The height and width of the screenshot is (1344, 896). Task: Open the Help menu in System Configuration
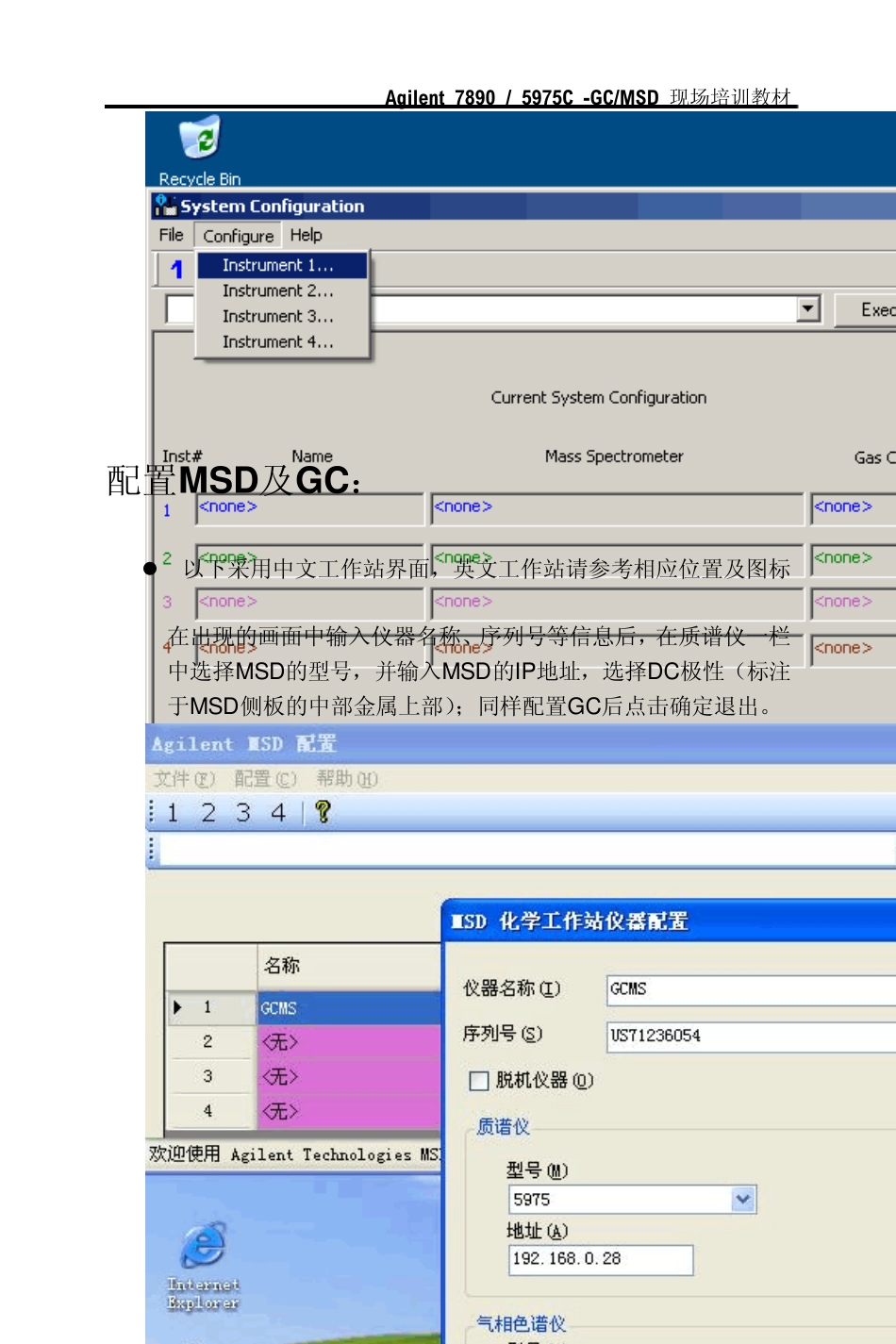pyautogui.click(x=306, y=235)
